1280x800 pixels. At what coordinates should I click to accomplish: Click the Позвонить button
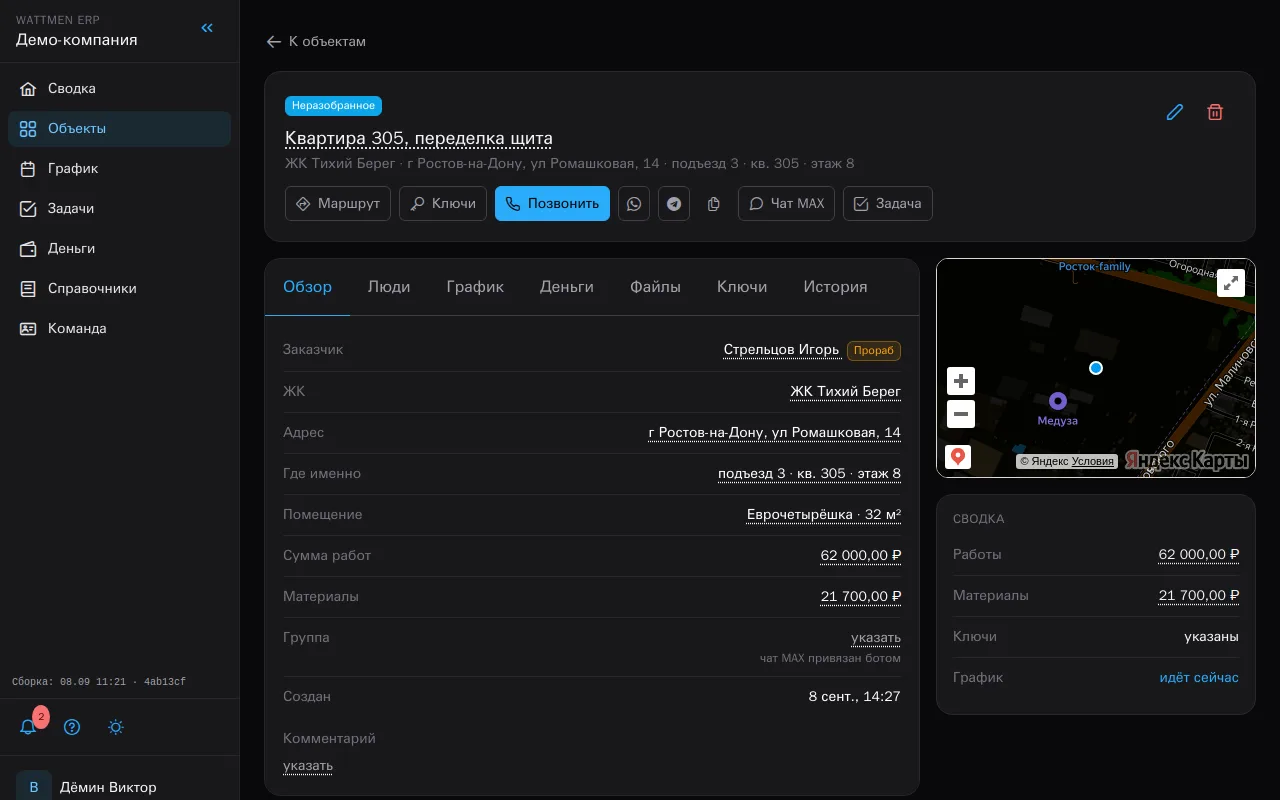(x=552, y=204)
